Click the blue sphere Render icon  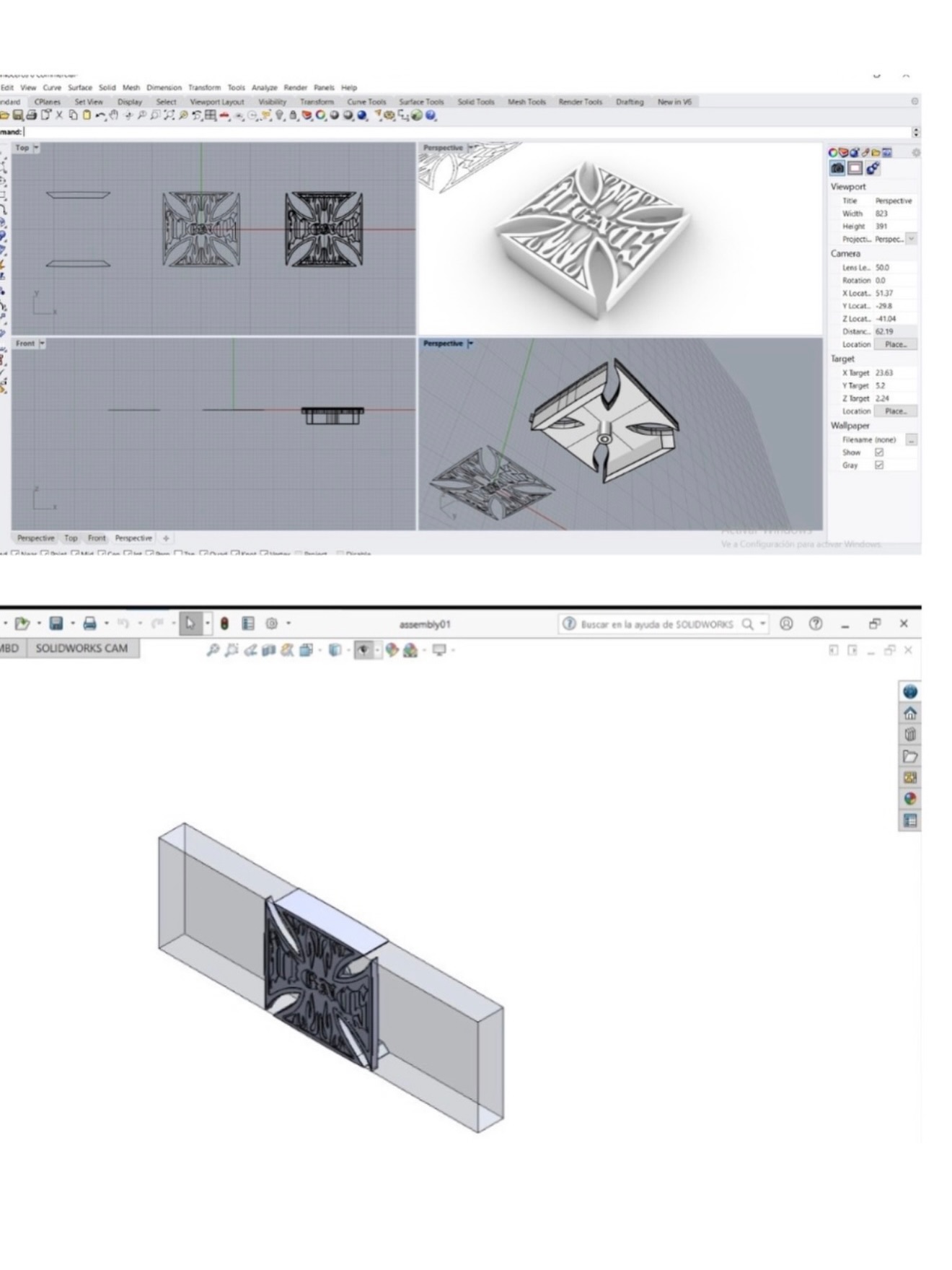[x=362, y=115]
